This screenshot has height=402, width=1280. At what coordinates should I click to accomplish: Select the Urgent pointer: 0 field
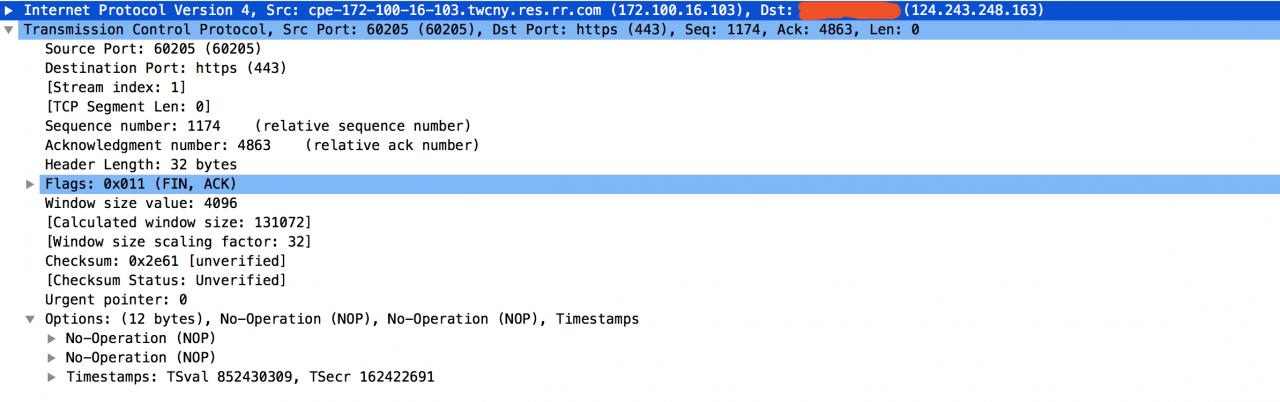pos(115,299)
